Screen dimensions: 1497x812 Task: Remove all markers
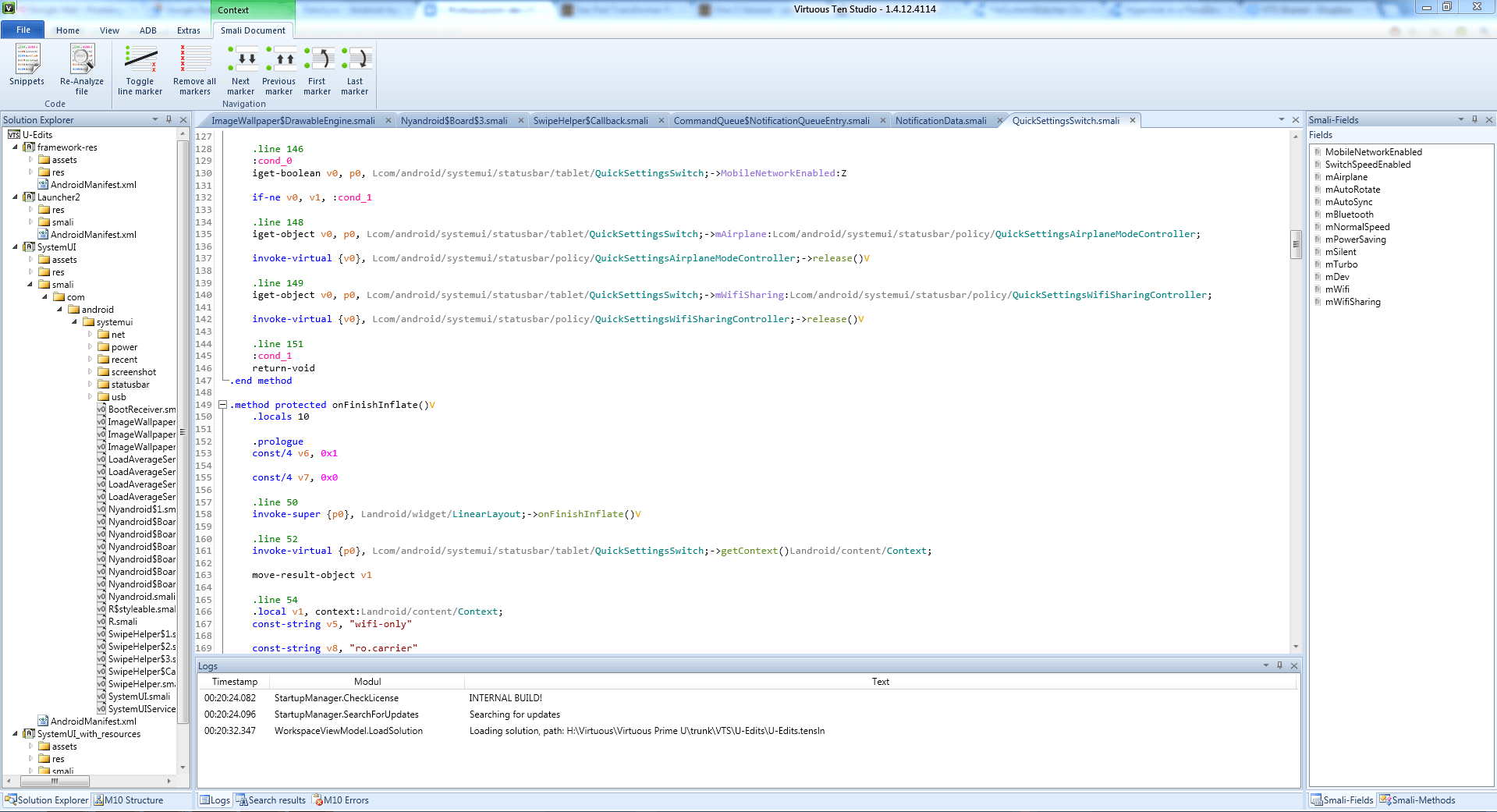[x=195, y=69]
